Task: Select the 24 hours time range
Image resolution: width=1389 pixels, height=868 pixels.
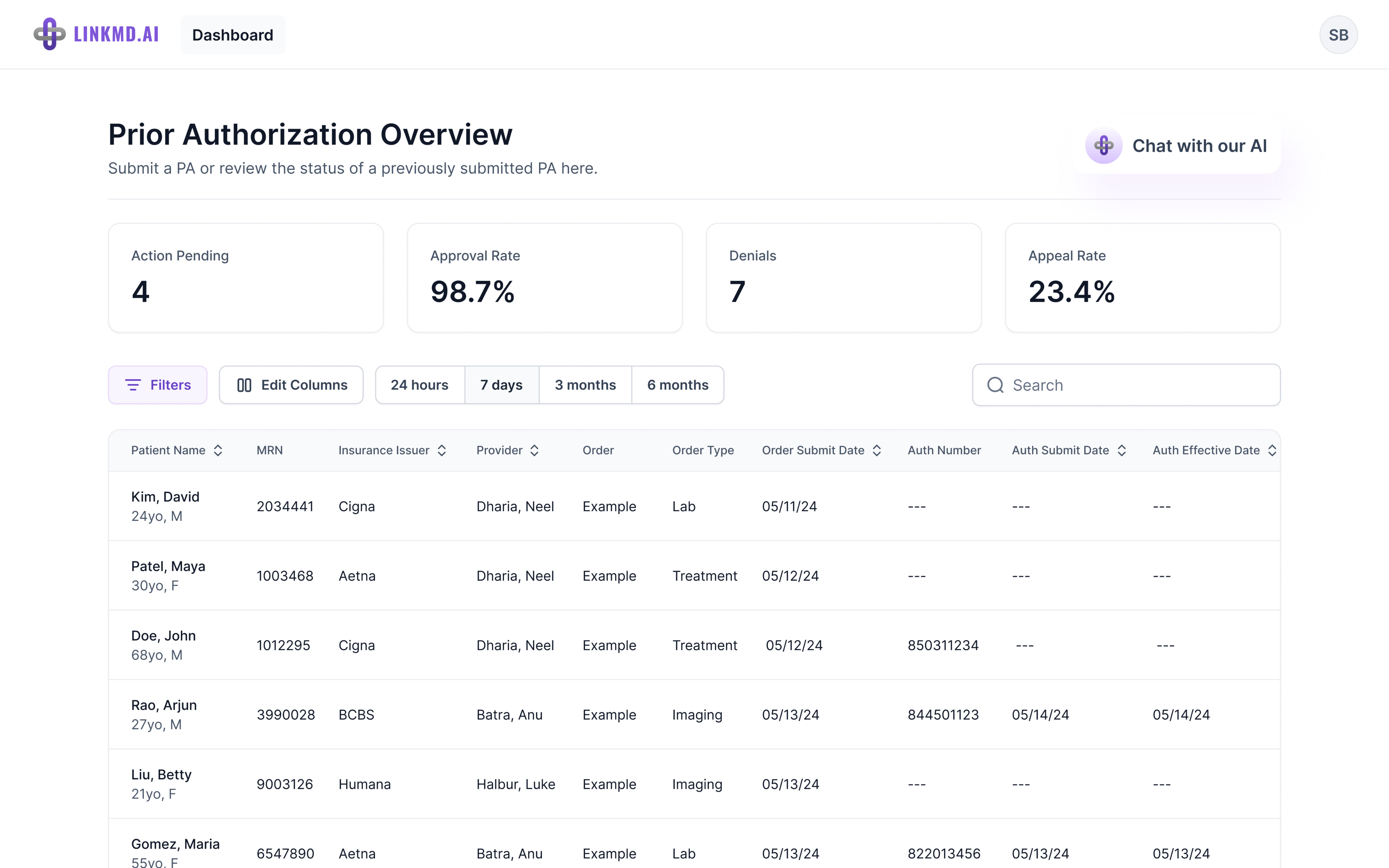Action: click(x=419, y=385)
